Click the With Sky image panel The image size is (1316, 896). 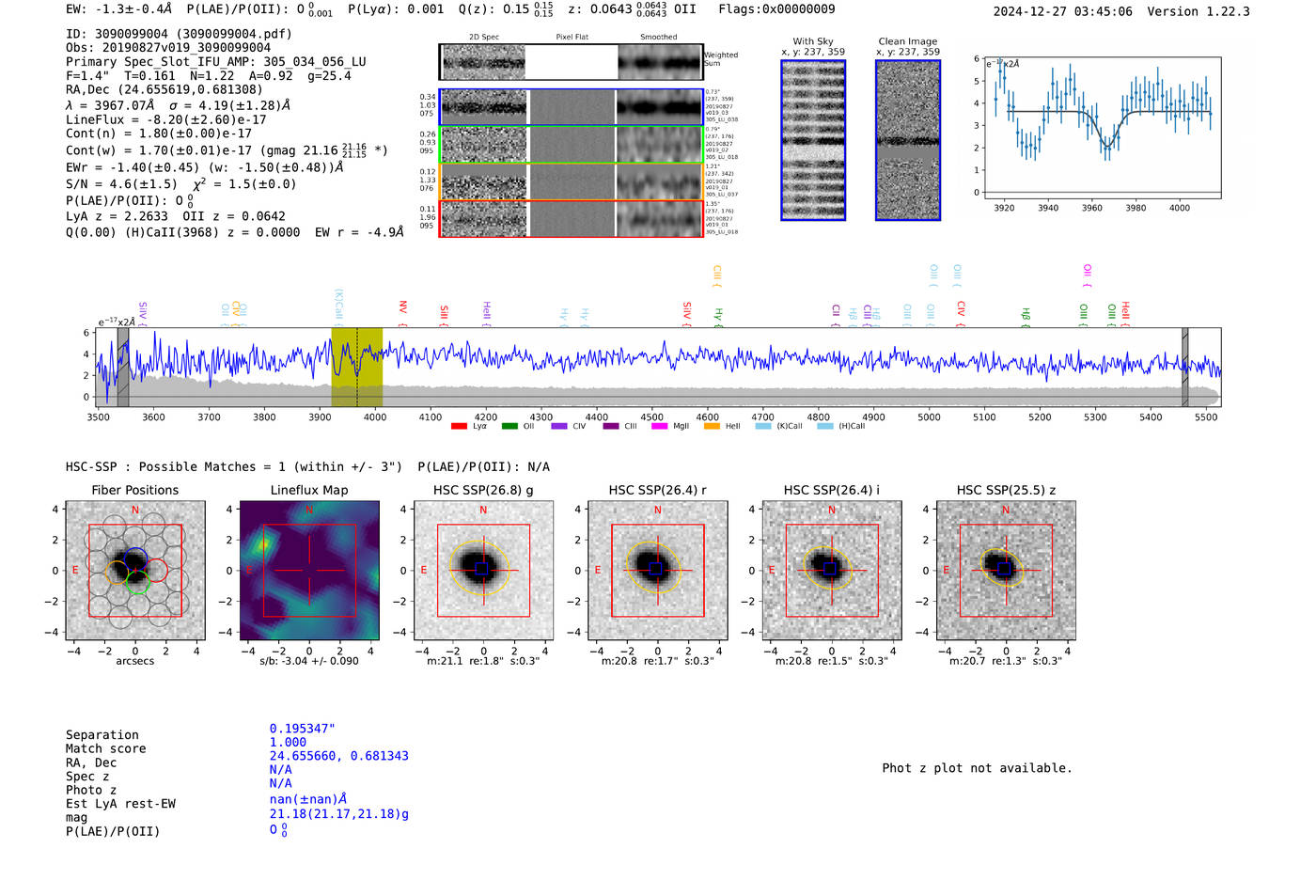813,140
